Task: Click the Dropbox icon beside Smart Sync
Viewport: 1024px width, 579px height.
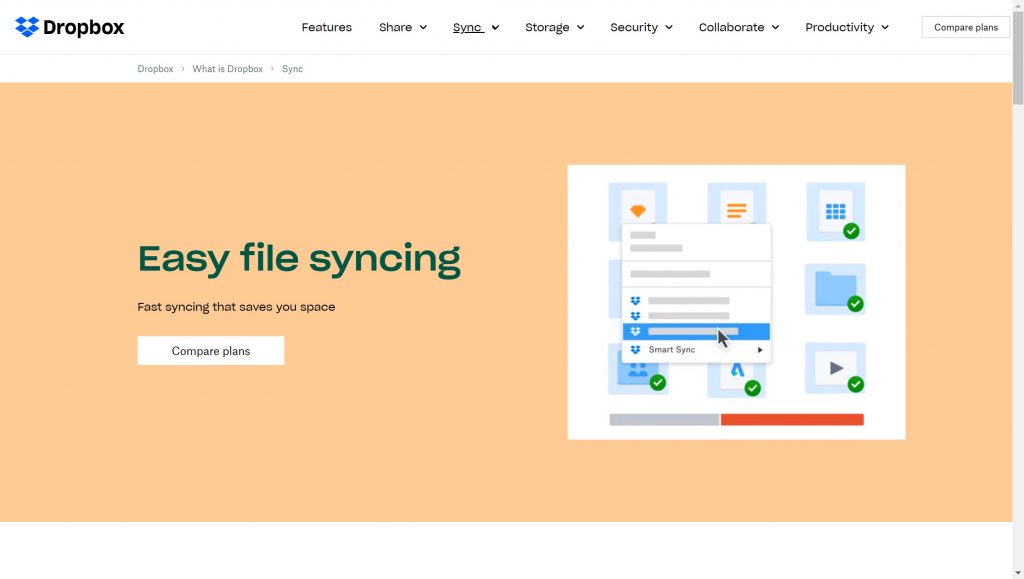Action: (x=635, y=350)
